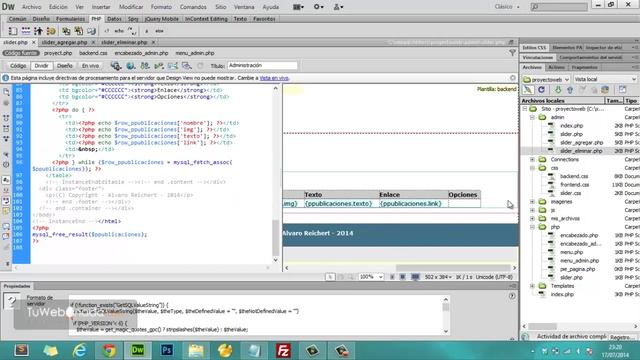Expand the Templates folder
This screenshot has width=640, height=360.
tap(532, 286)
